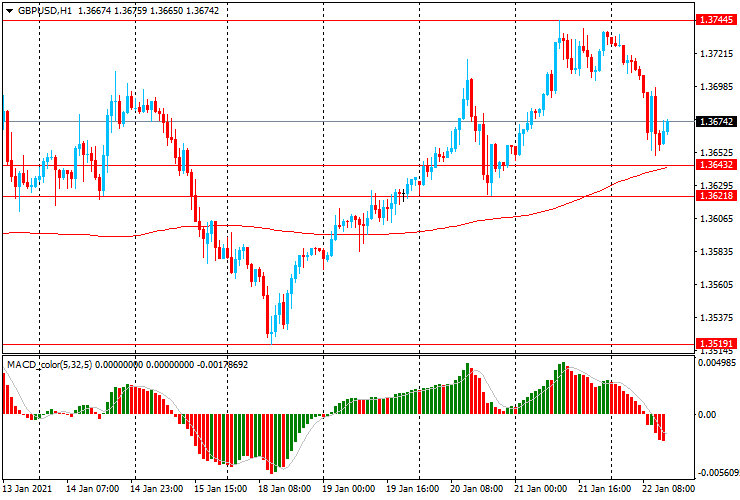
Task: Click the 1.35191 support price label
Action: tap(716, 344)
